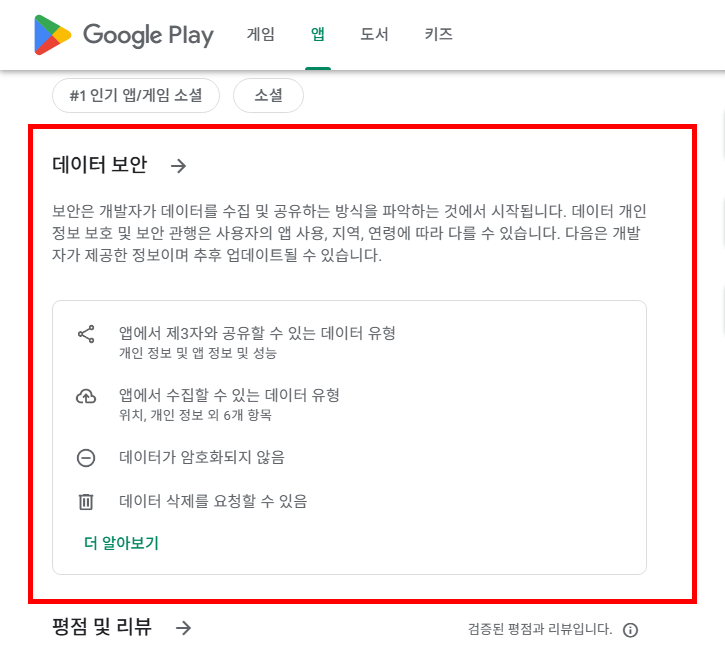Open the 키즈 tab
The image size is (725, 647).
(x=438, y=34)
